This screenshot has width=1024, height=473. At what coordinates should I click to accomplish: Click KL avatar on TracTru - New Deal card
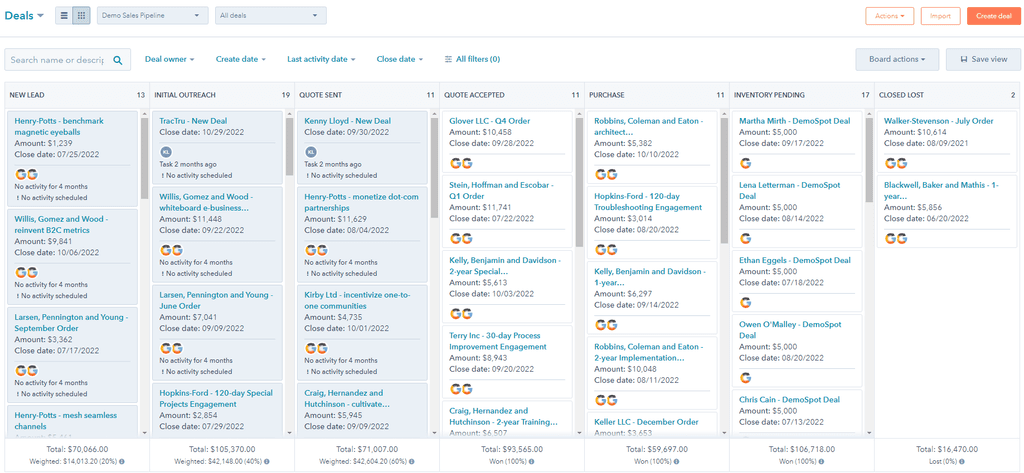[x=165, y=152]
